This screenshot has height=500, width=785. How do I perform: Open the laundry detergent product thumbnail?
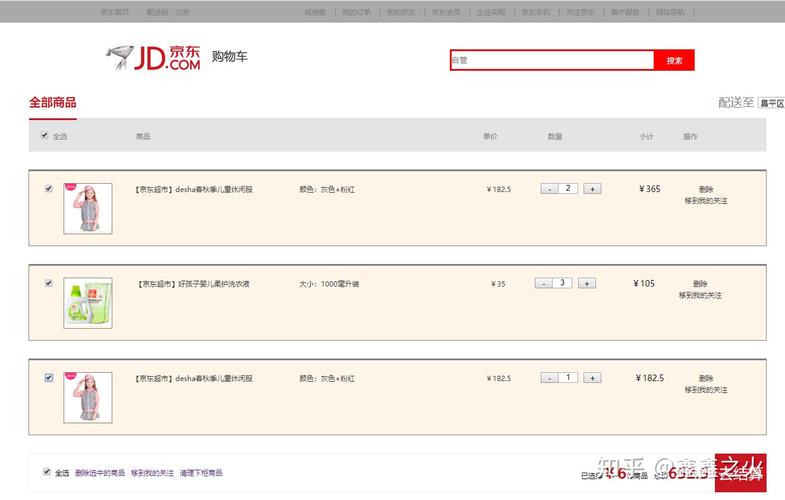point(88,303)
